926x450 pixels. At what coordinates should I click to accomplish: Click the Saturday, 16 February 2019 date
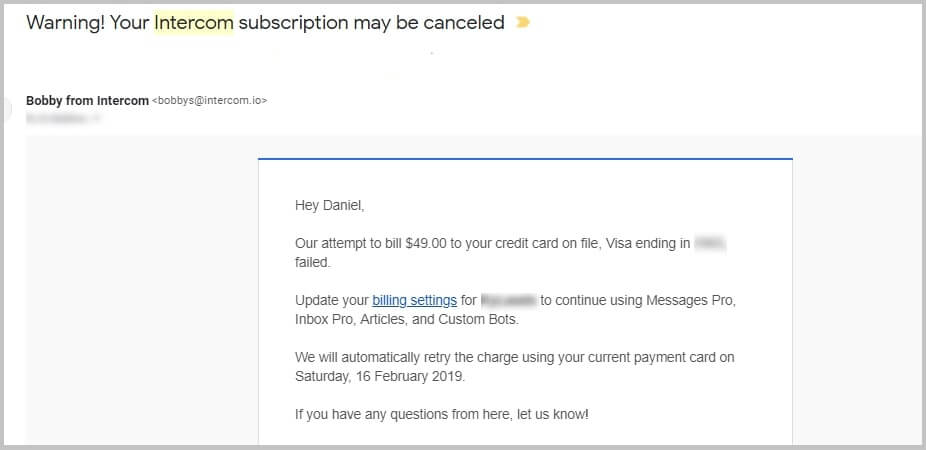point(380,377)
